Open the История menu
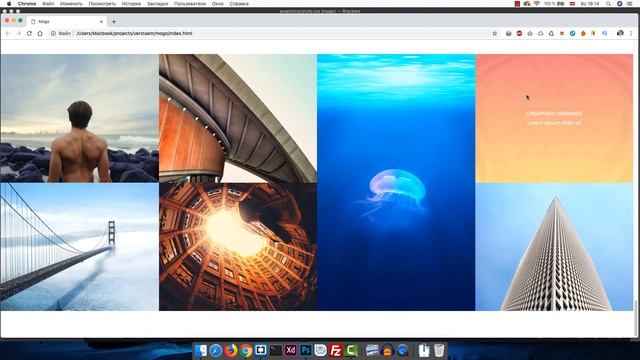The image size is (640, 360). pos(131,4)
